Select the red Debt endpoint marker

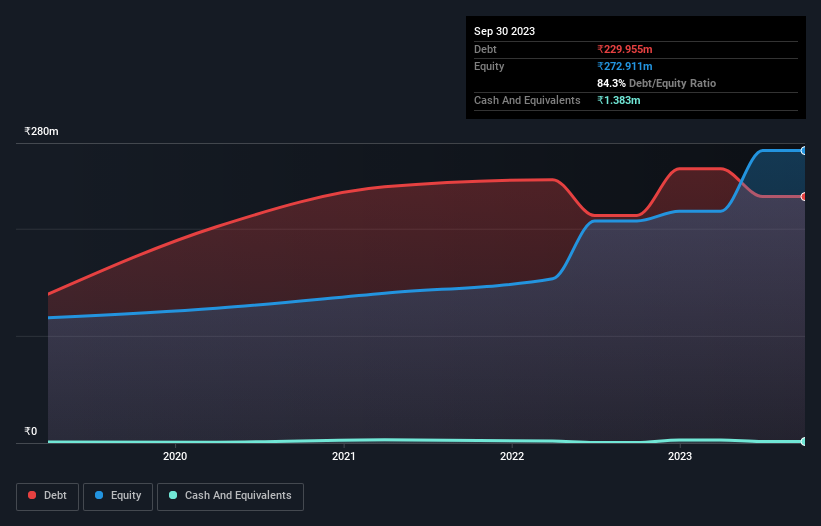point(804,197)
